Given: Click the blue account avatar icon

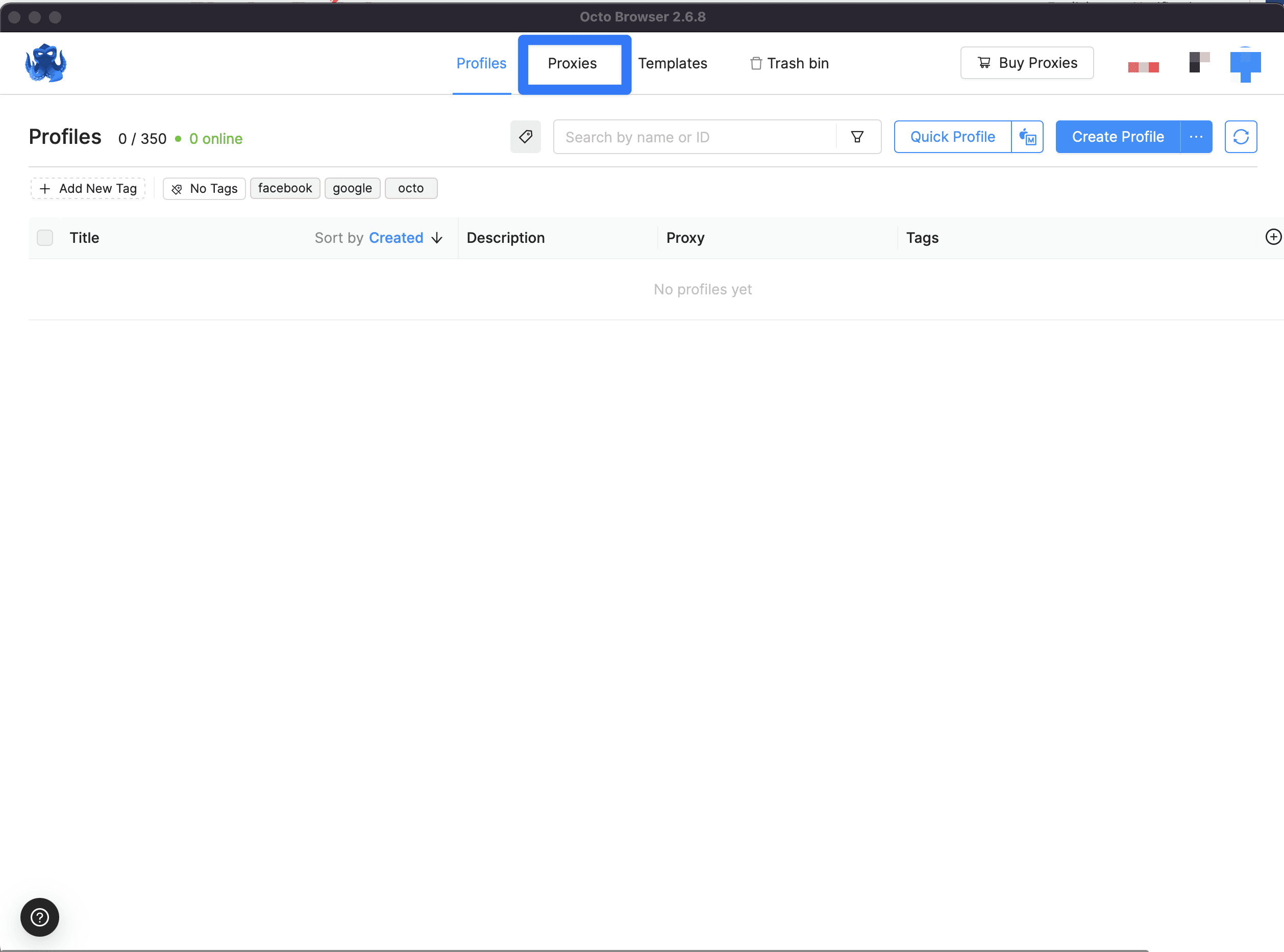Looking at the screenshot, I should pyautogui.click(x=1245, y=65).
